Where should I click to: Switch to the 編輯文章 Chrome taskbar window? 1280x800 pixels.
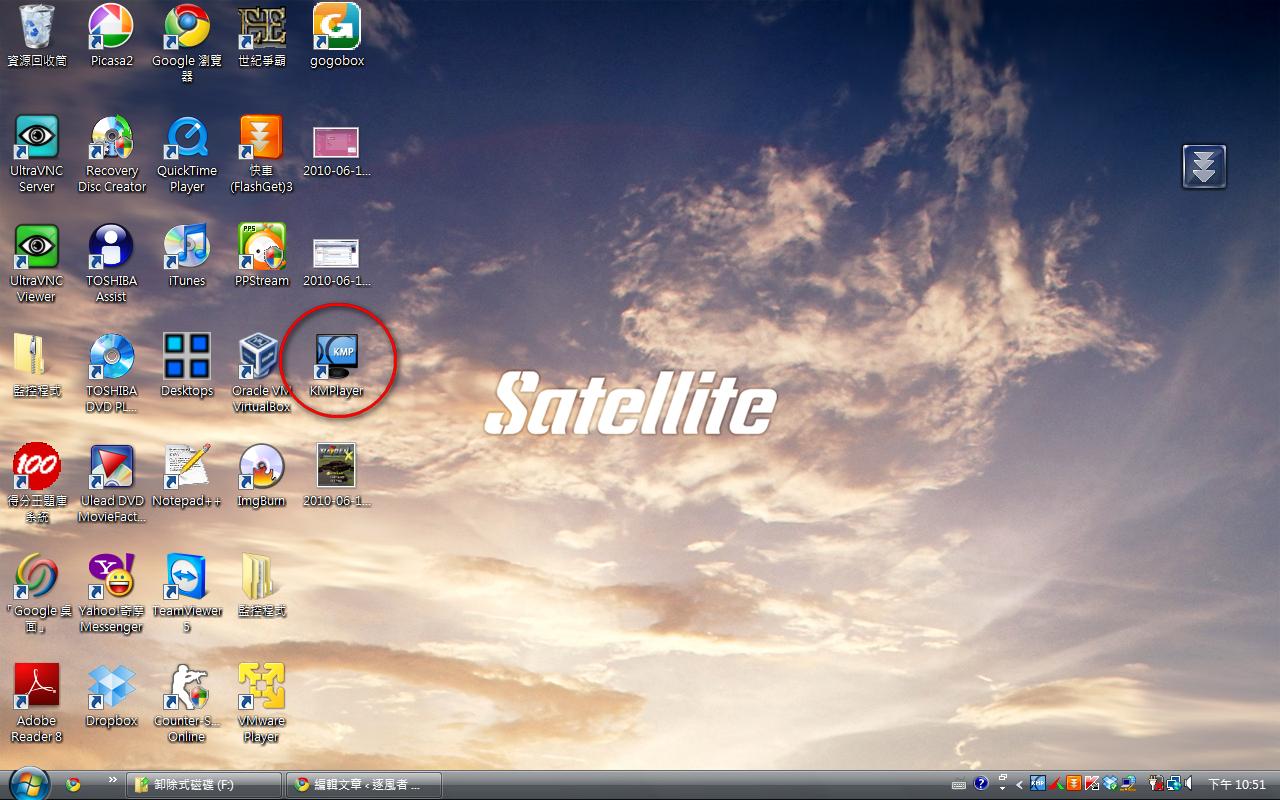(x=364, y=785)
